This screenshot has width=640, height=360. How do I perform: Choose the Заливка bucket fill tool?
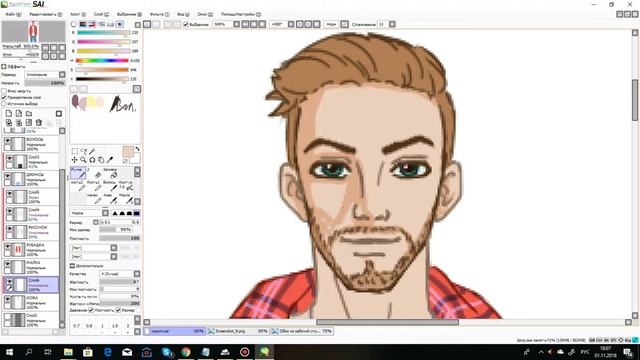[111, 173]
